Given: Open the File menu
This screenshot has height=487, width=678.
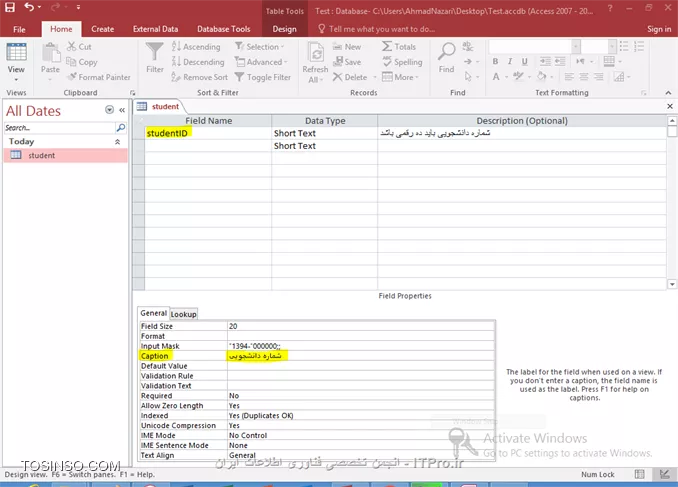Looking at the screenshot, I should coord(19,29).
